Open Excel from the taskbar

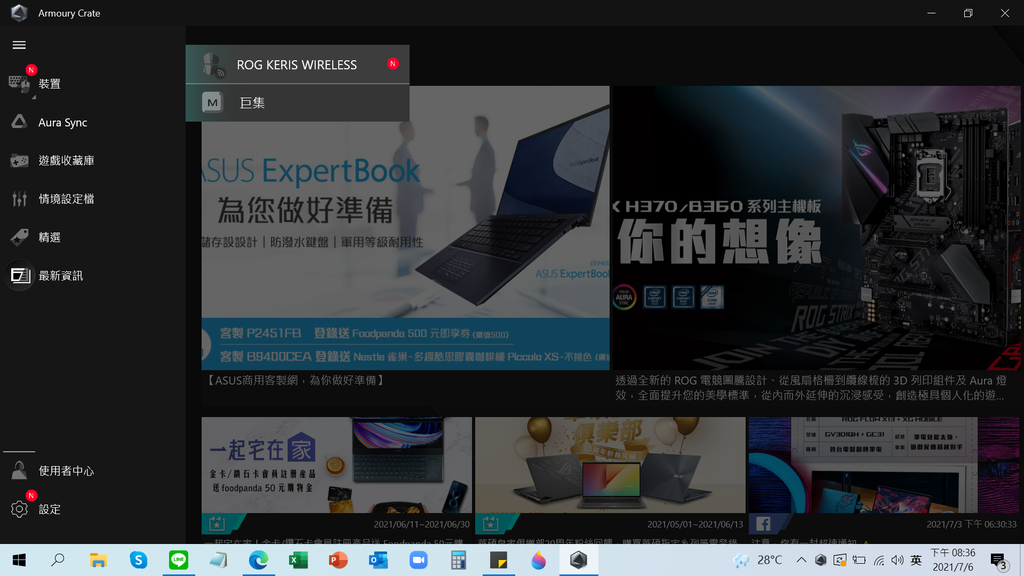tap(298, 560)
